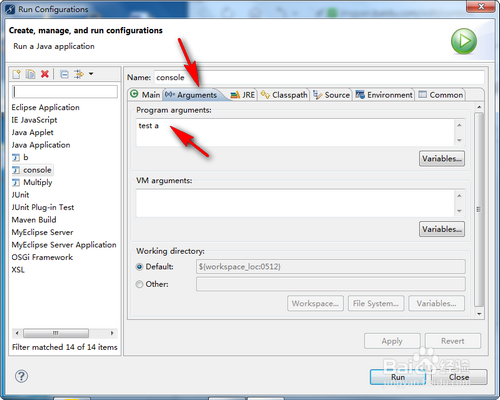This screenshot has height=400, width=500.
Task: Click the Revert button
Action: (453, 341)
